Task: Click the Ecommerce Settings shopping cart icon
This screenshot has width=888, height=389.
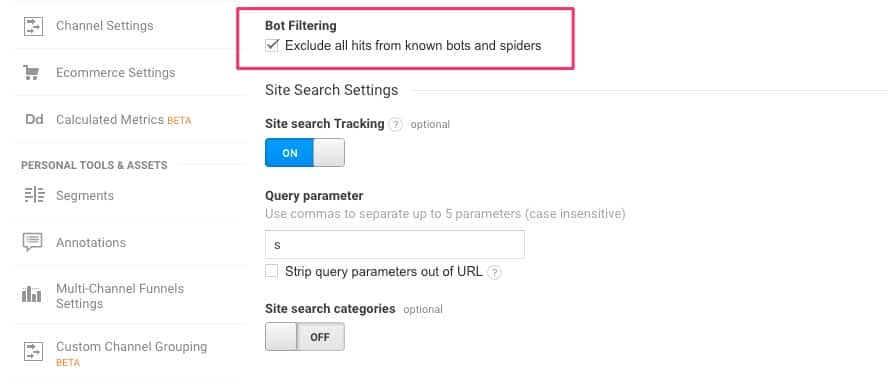Action: [31, 72]
